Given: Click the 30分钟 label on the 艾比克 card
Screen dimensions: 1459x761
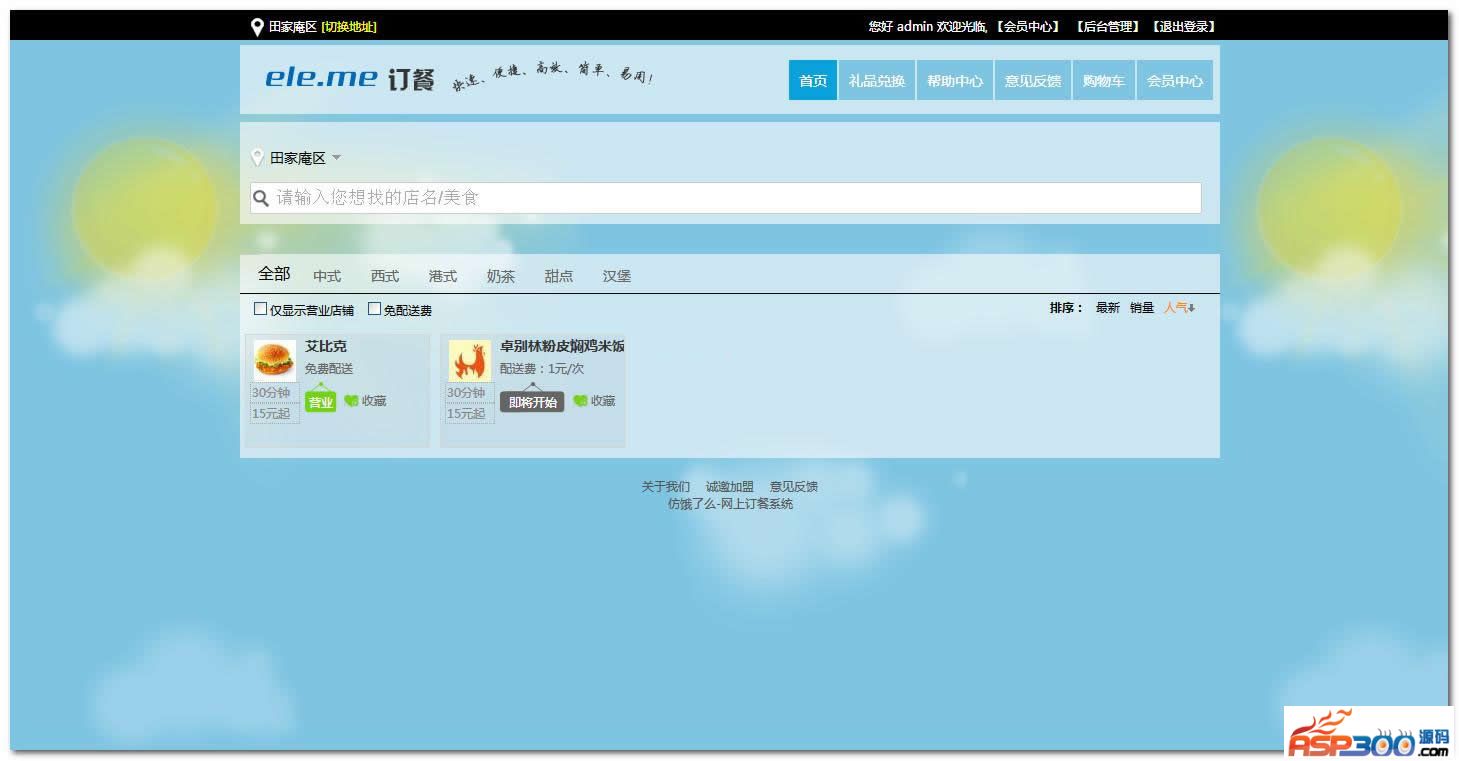Looking at the screenshot, I should [x=271, y=393].
